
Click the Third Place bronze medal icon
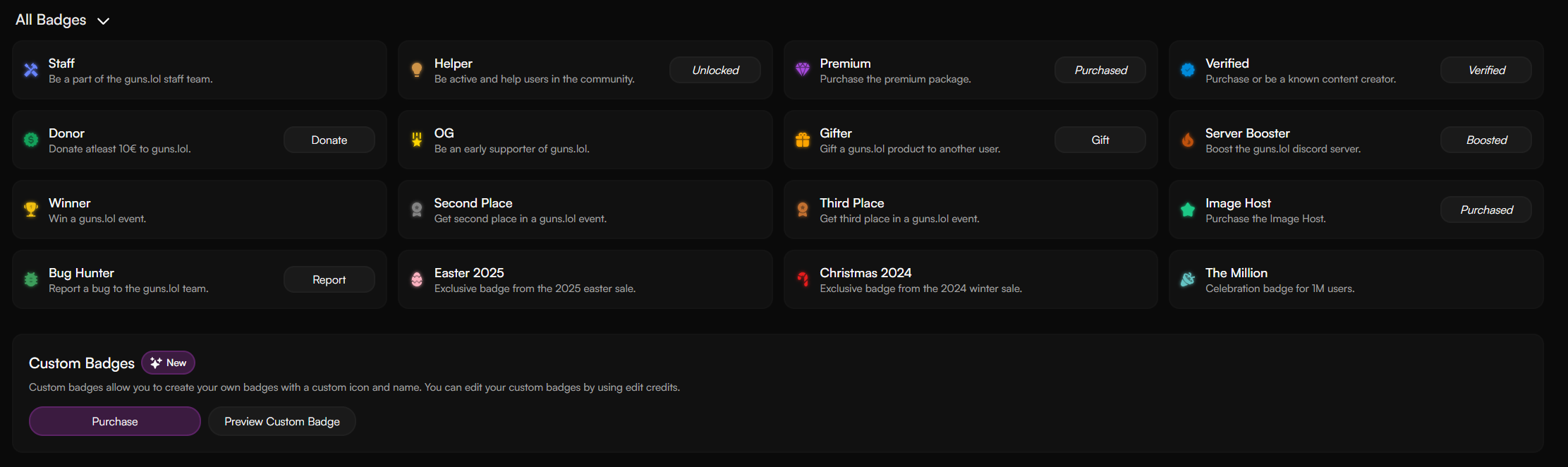click(803, 210)
